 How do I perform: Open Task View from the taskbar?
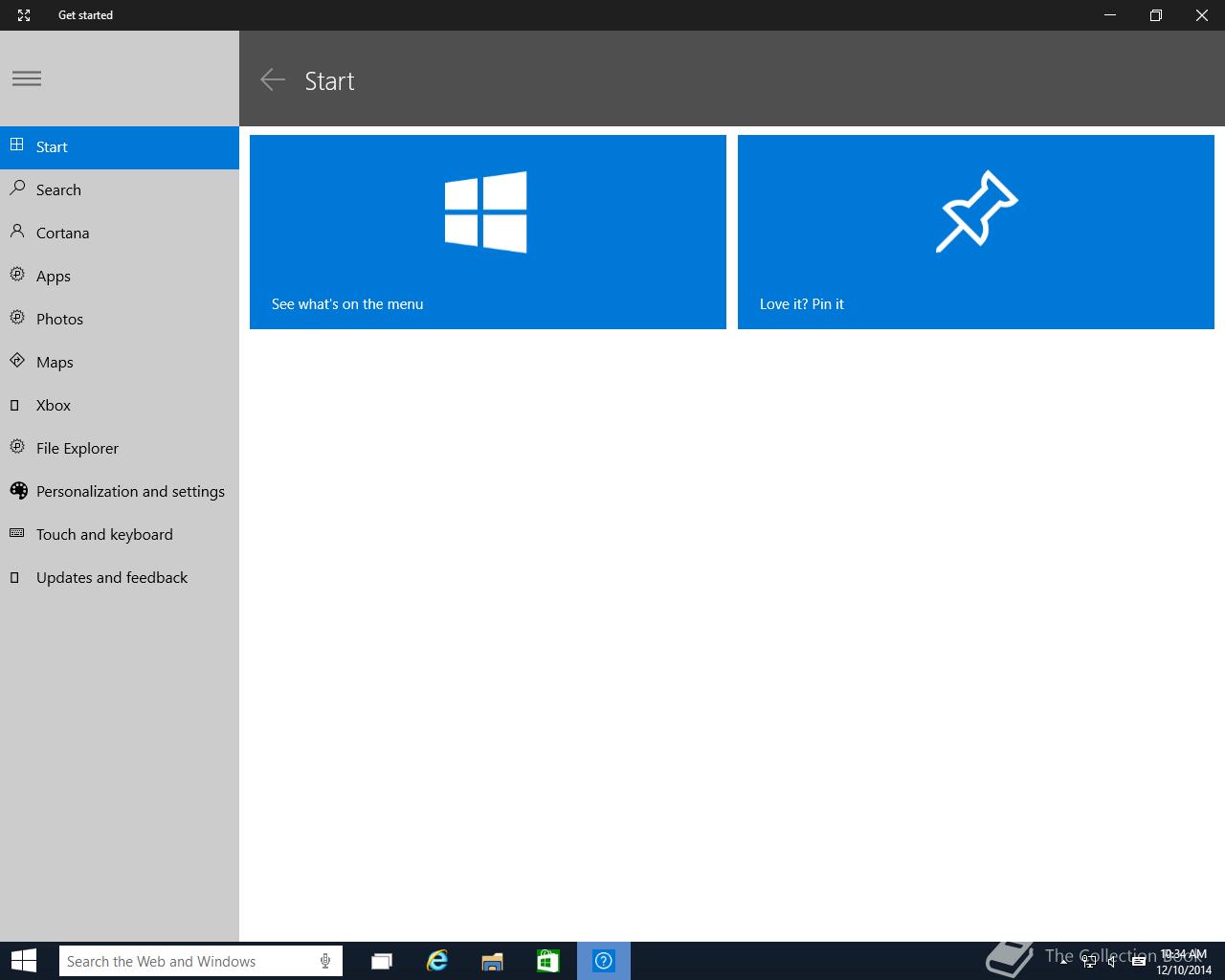pyautogui.click(x=382, y=961)
